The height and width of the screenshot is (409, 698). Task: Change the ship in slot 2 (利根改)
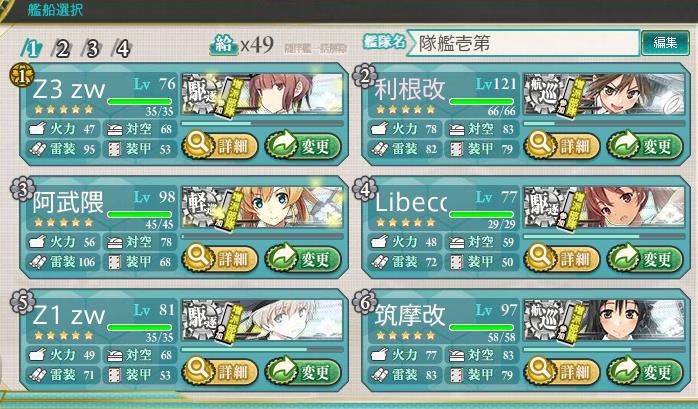(645, 146)
